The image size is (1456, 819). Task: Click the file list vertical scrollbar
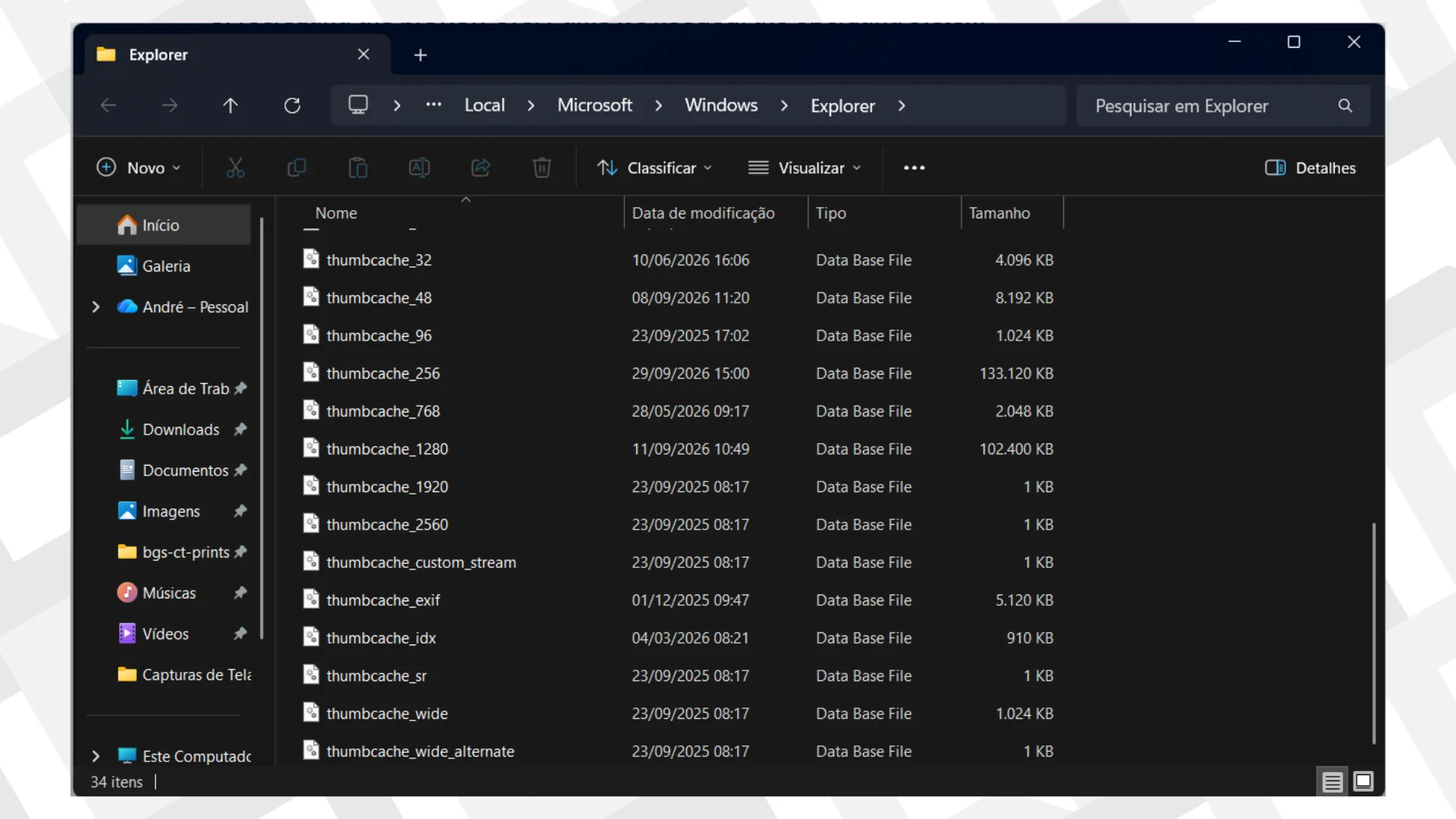1373,633
